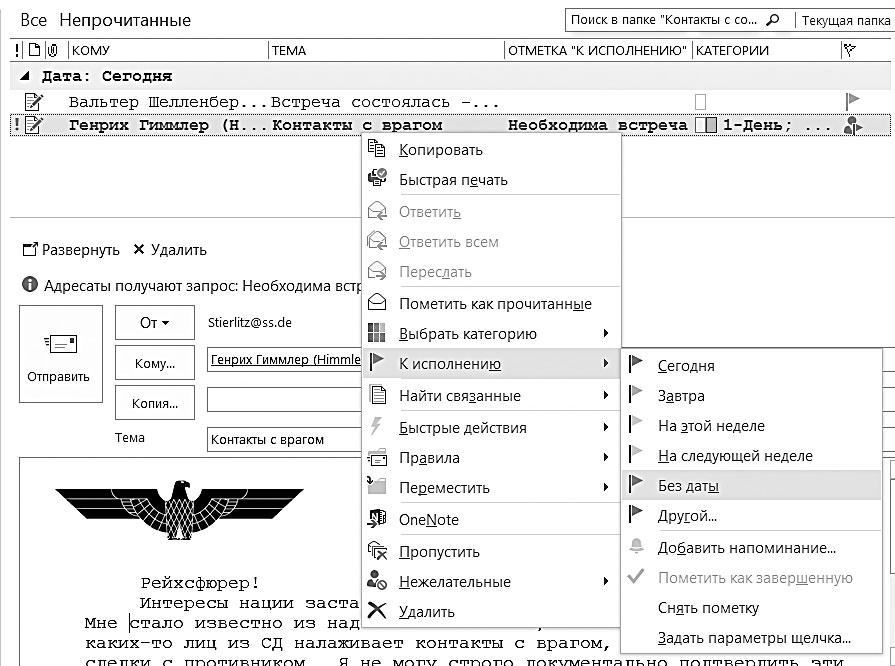895x666 pixels.
Task: Click the bell icon for Добавить напоминание
Action: coord(636,547)
